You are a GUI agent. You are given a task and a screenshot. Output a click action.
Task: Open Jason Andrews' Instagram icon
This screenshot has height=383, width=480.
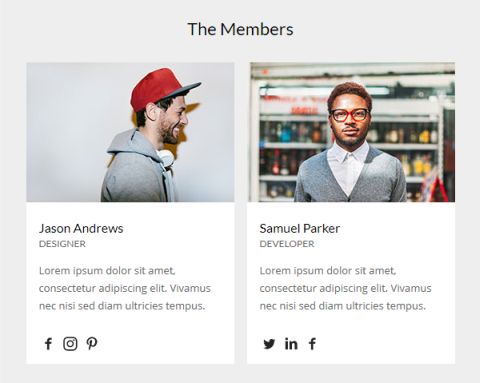[70, 344]
